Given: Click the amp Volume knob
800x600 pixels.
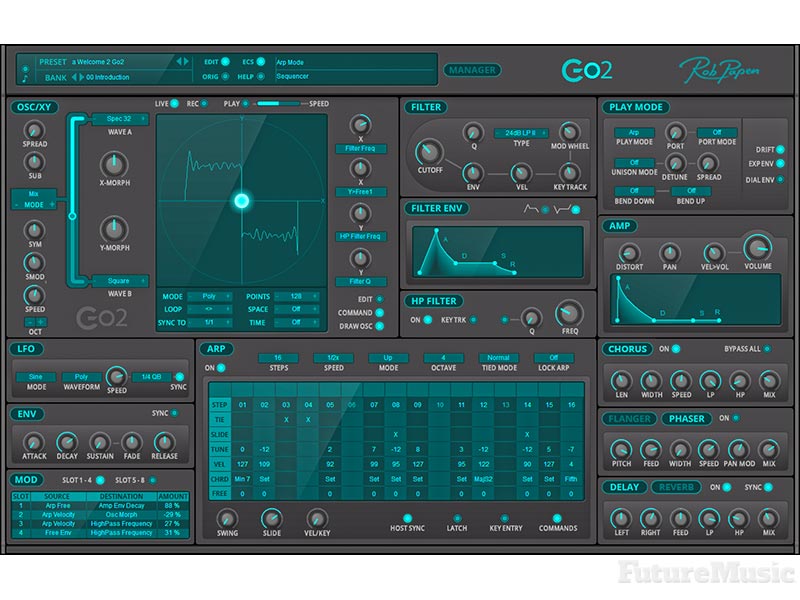Looking at the screenshot, I should tap(758, 247).
